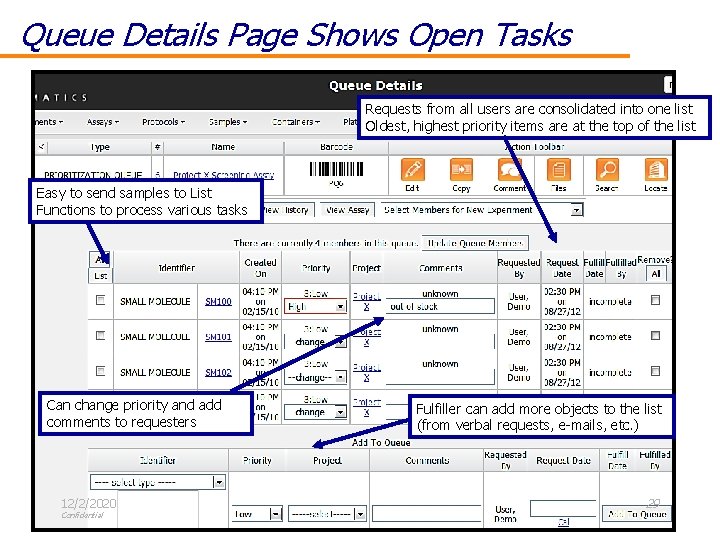Check the list box for SM102 row
The height and width of the screenshot is (540, 720).
[x=100, y=371]
